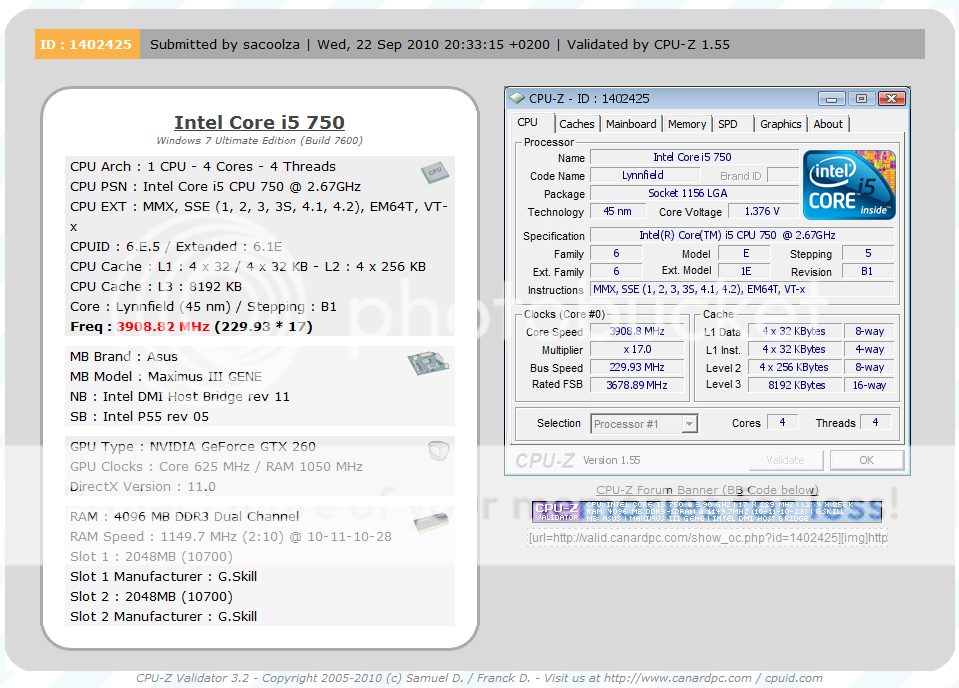This screenshot has height=688, width=959.
Task: Switch to the Caches tab
Action: (576, 124)
